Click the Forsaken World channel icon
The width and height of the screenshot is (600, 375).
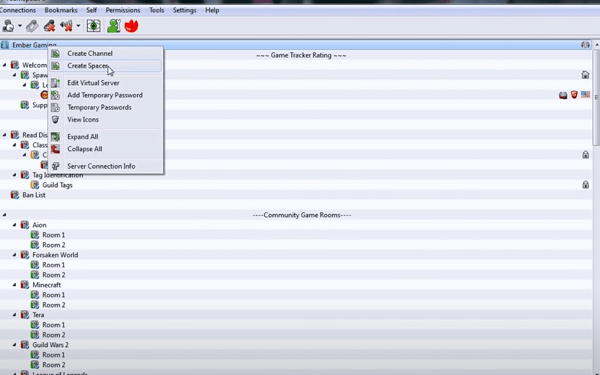(x=25, y=255)
